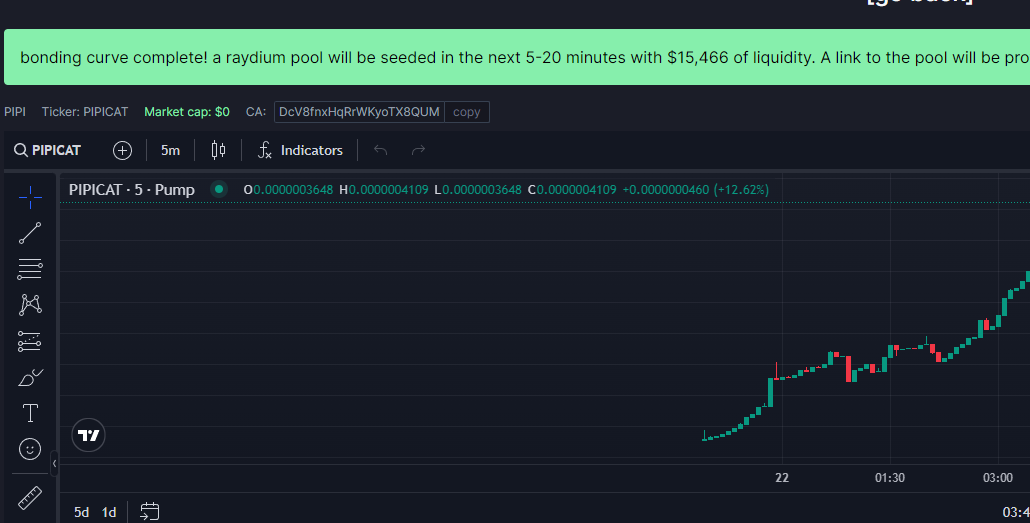This screenshot has height=523, width=1030.
Task: Select the contract address field
Action: [x=359, y=112]
